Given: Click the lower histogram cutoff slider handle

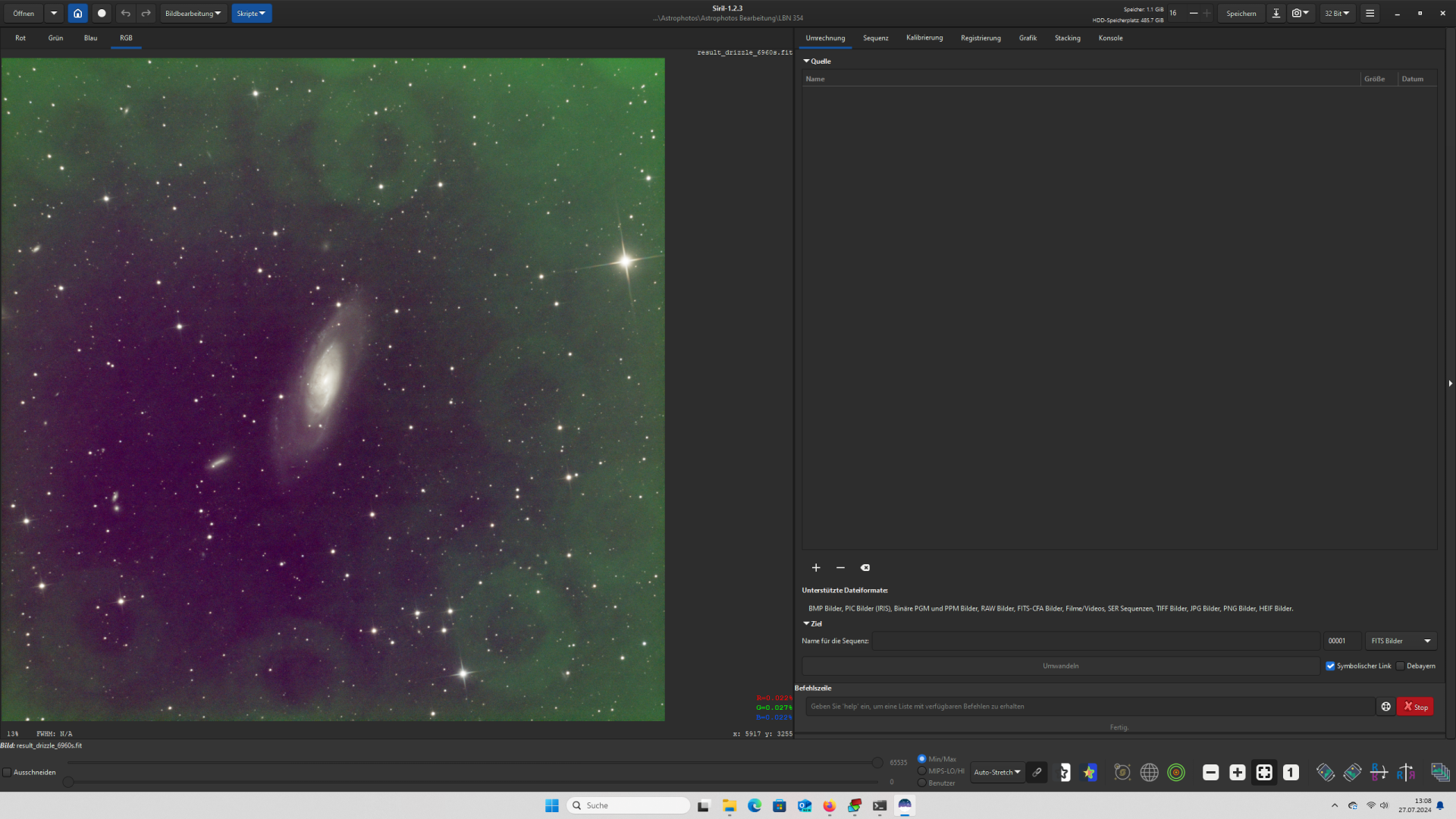Looking at the screenshot, I should coord(68,781).
